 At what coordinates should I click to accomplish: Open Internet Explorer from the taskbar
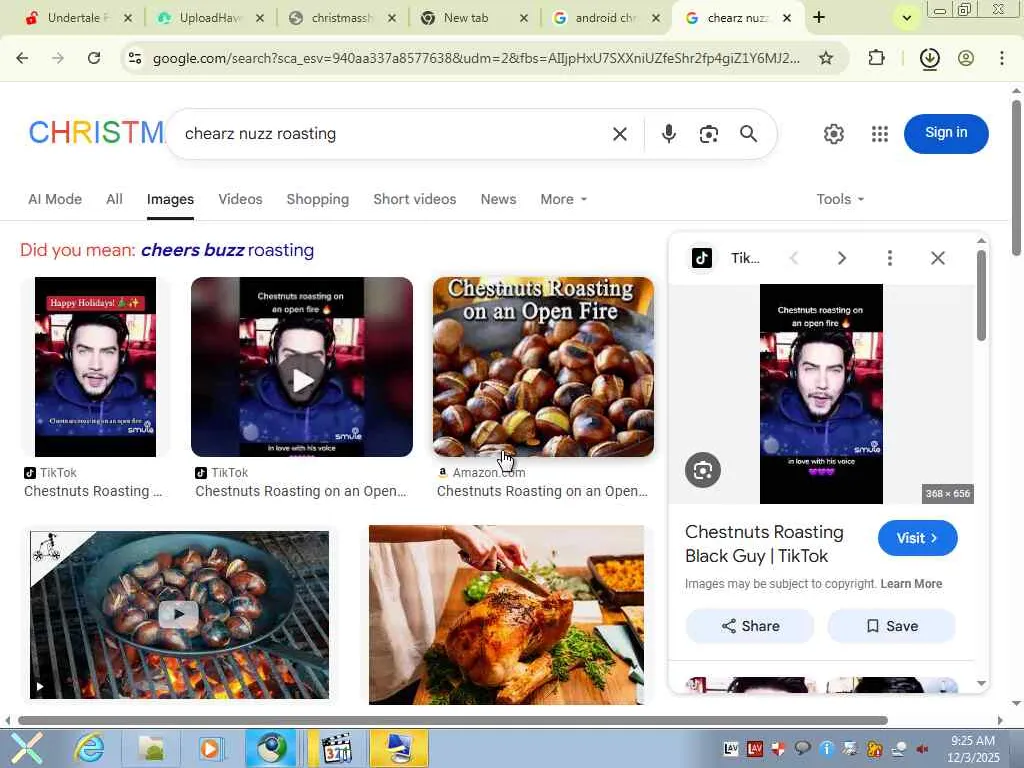[89, 748]
